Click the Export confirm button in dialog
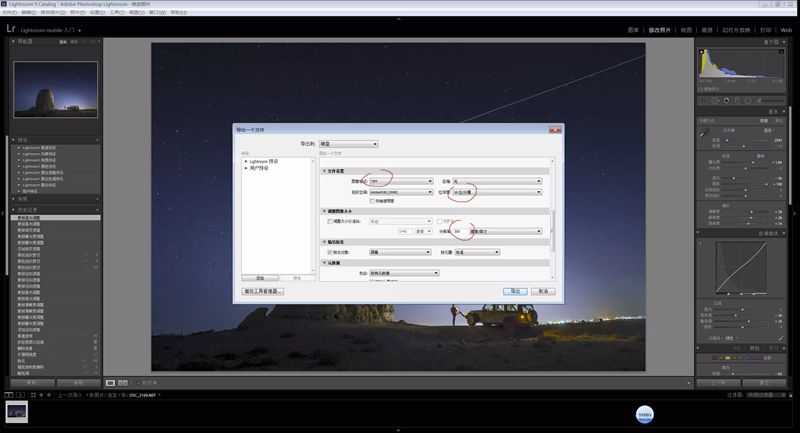This screenshot has height=433, width=800. coord(515,291)
